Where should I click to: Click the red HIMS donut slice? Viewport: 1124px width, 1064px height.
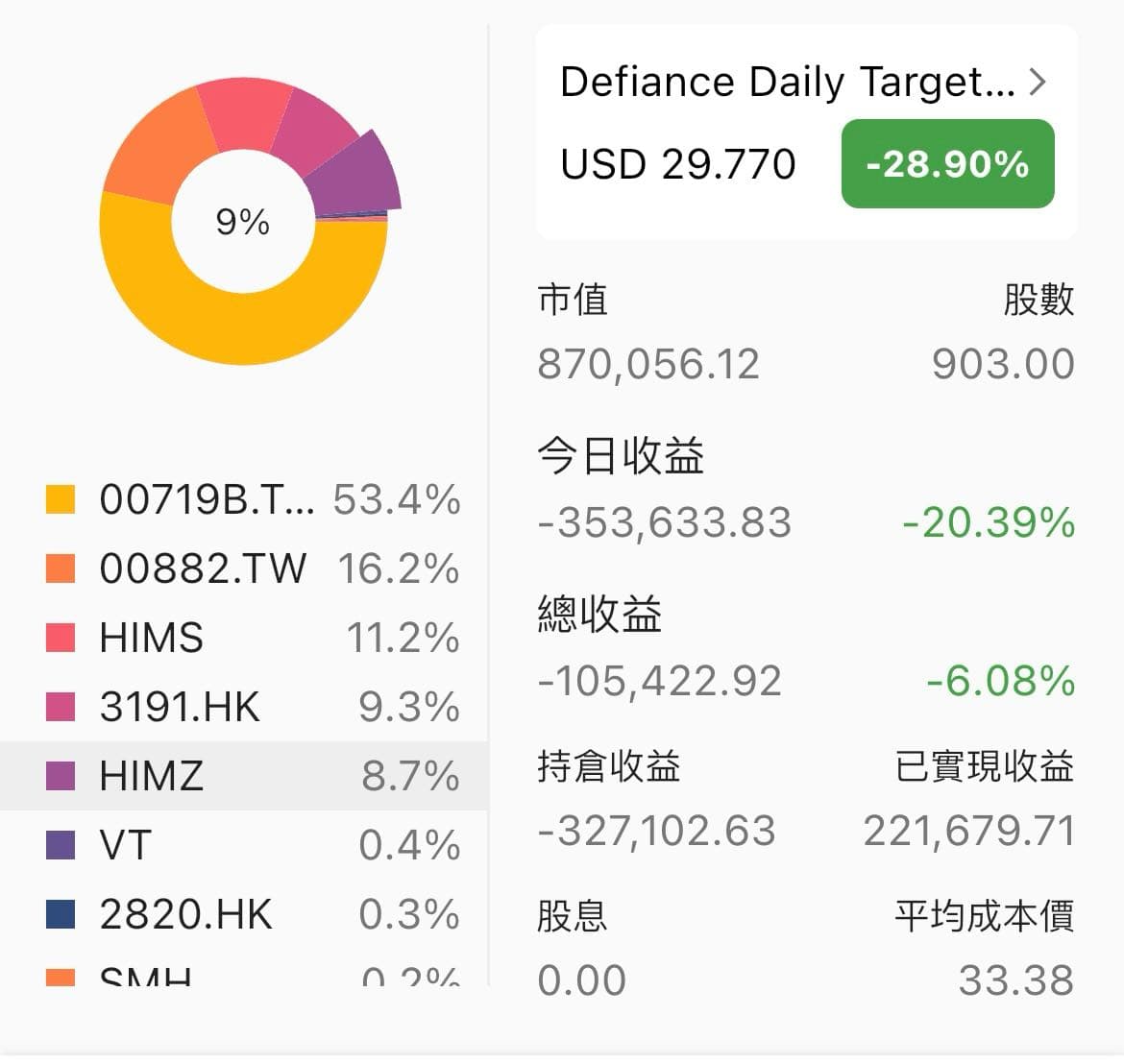point(245,114)
